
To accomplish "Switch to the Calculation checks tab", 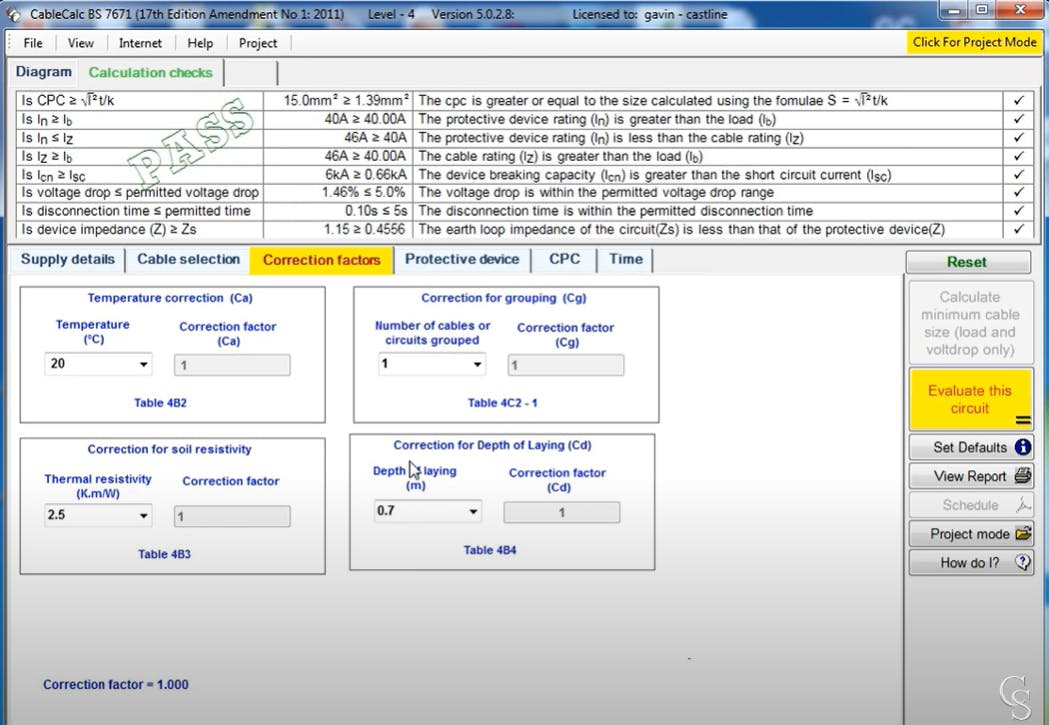I will tap(151, 72).
